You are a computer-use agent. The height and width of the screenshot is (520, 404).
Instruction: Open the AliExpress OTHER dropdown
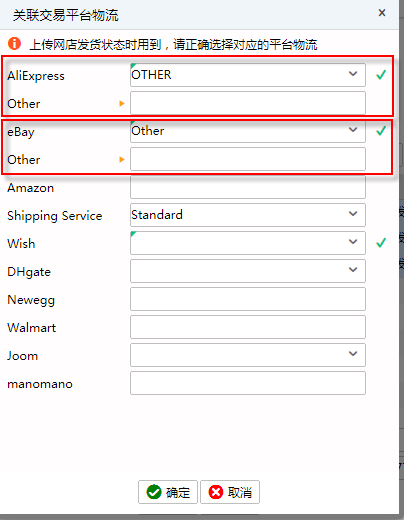pyautogui.click(x=248, y=75)
